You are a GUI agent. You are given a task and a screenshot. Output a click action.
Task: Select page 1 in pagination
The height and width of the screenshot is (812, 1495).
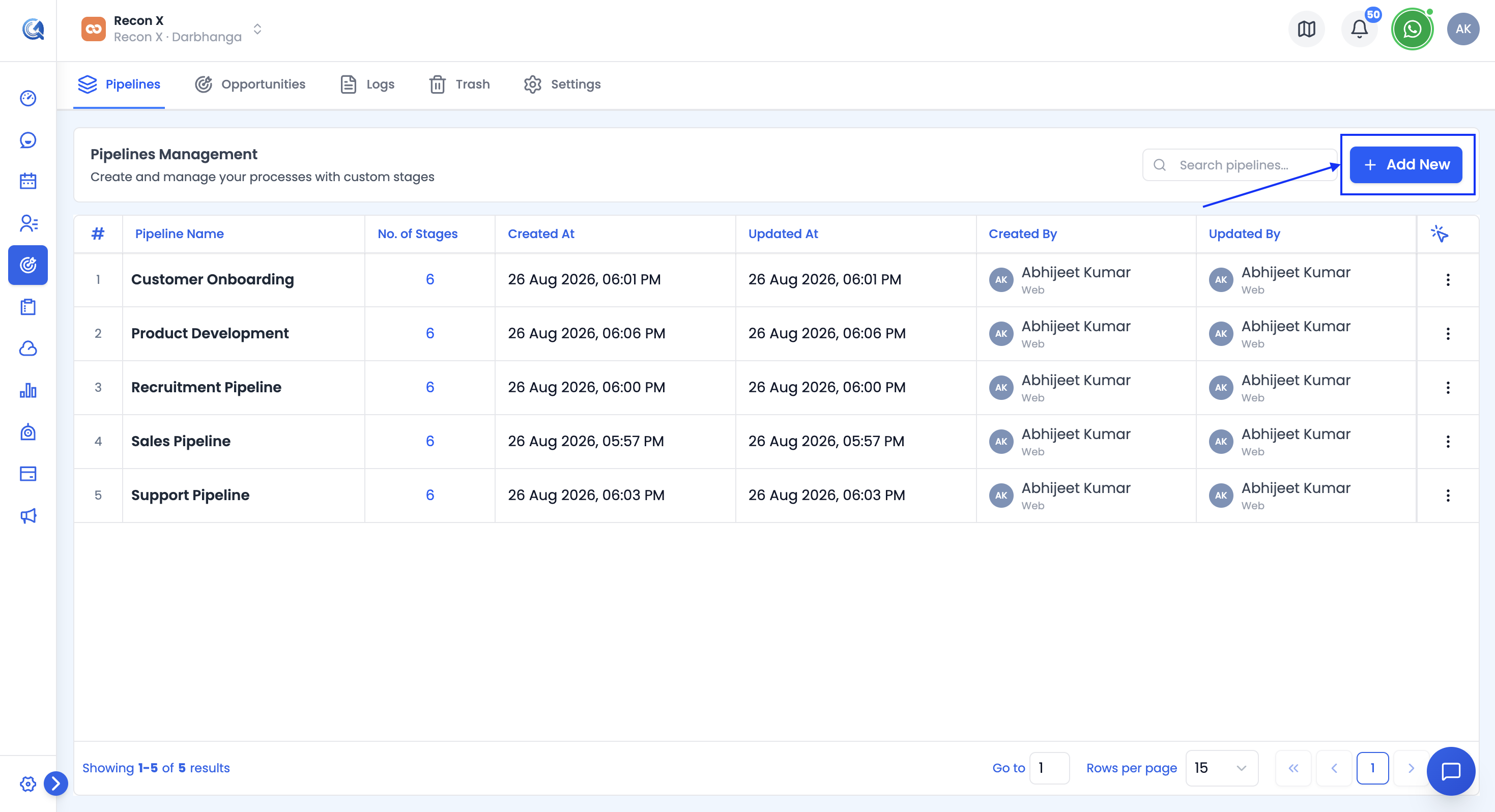(x=1372, y=768)
